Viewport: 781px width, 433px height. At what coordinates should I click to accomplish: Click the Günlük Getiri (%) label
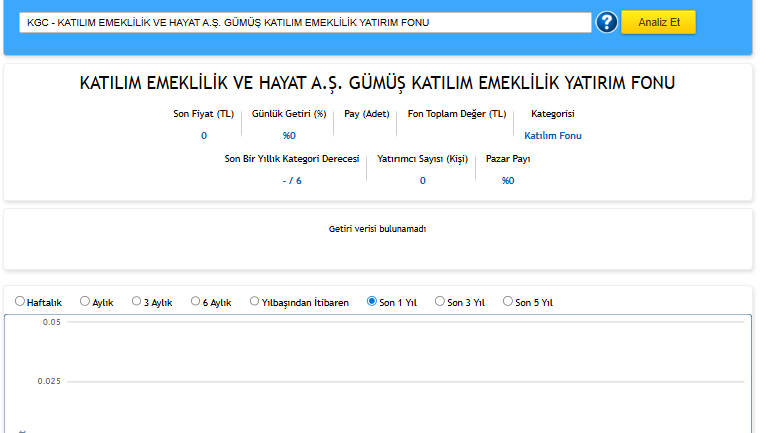[289, 114]
